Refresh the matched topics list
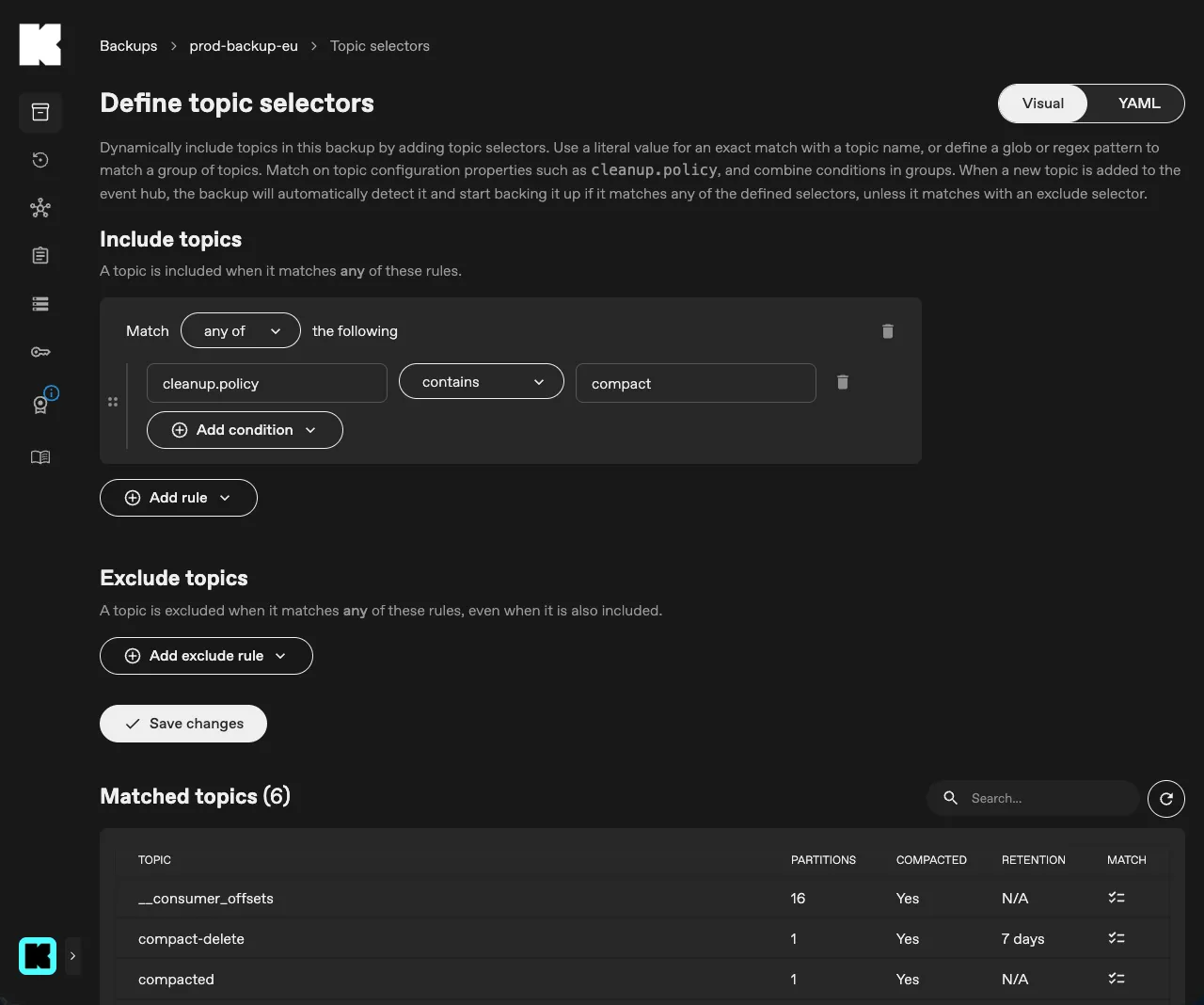The image size is (1204, 1005). click(x=1166, y=799)
